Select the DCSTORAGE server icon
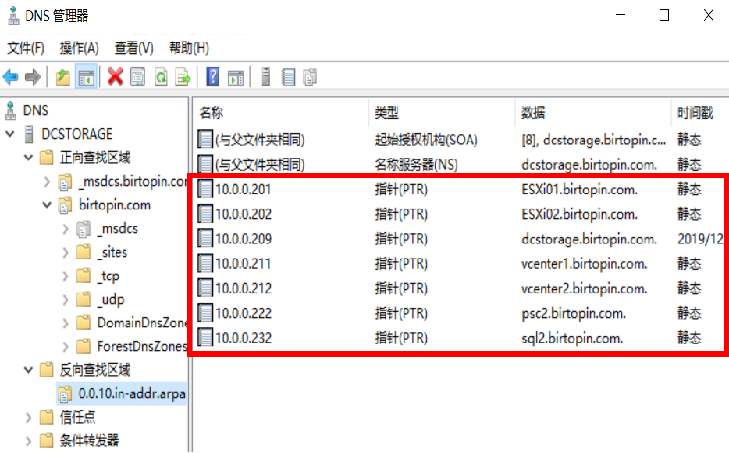This screenshot has height=453, width=729. pyautogui.click(x=29, y=134)
